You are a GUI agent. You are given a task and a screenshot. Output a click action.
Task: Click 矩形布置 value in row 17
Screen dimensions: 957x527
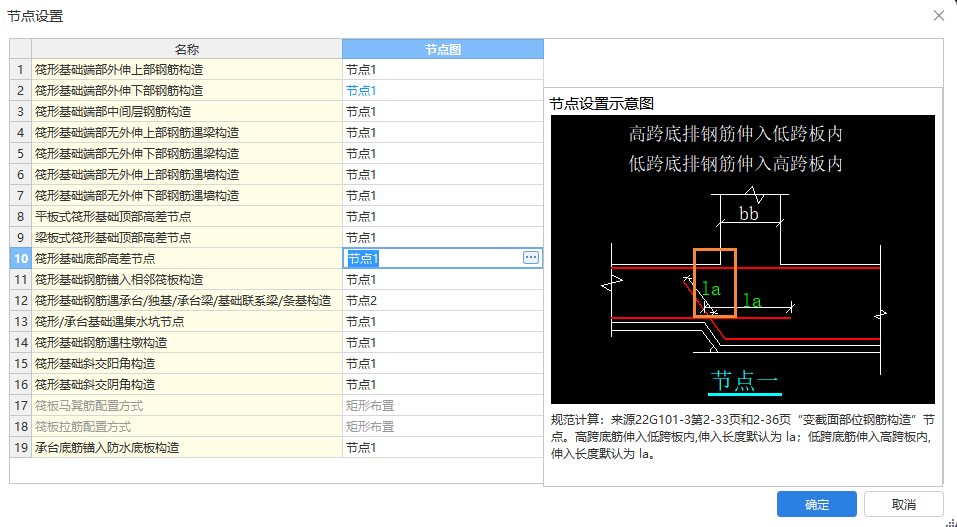[x=370, y=405]
